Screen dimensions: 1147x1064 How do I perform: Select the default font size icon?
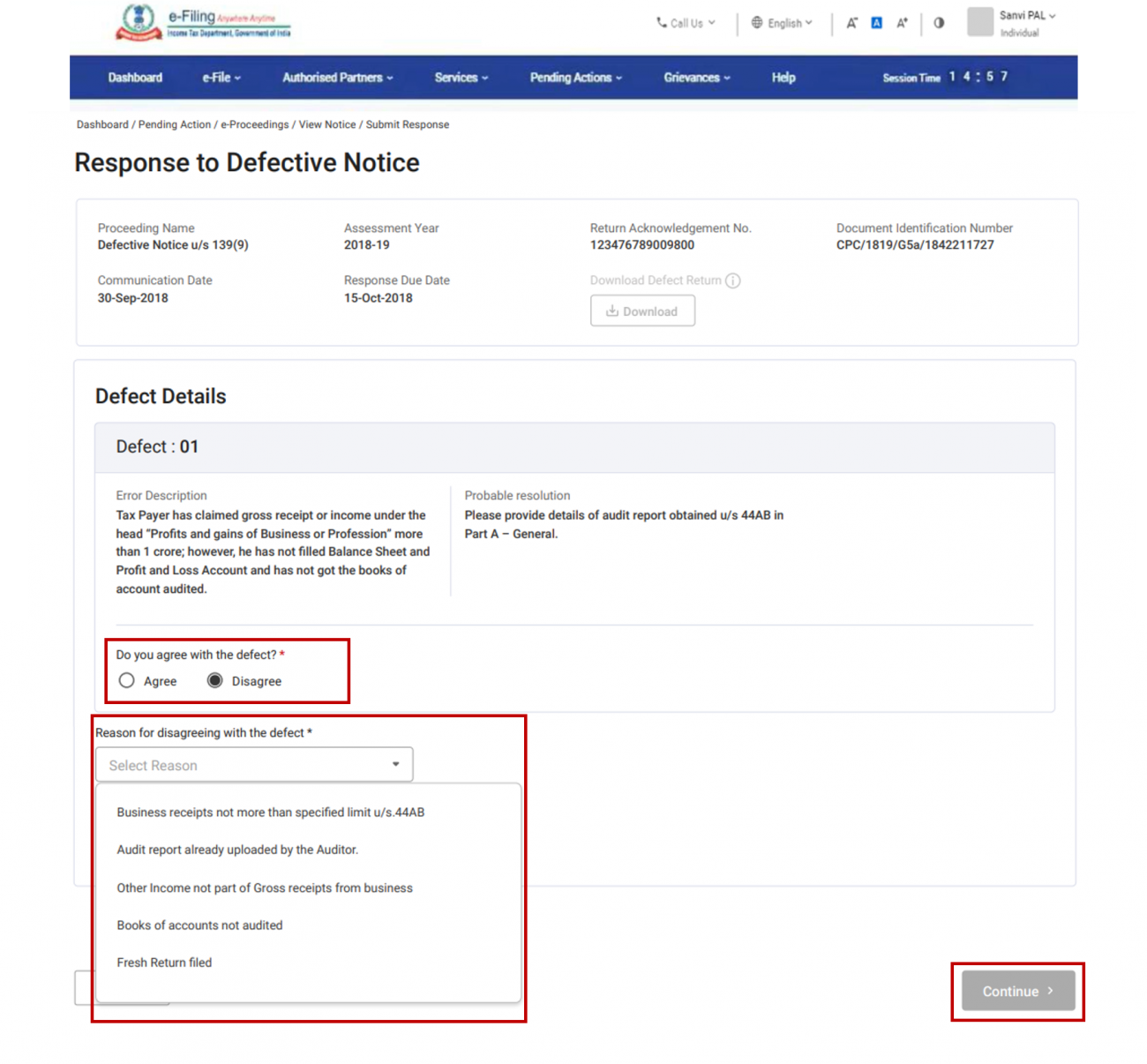click(x=876, y=23)
